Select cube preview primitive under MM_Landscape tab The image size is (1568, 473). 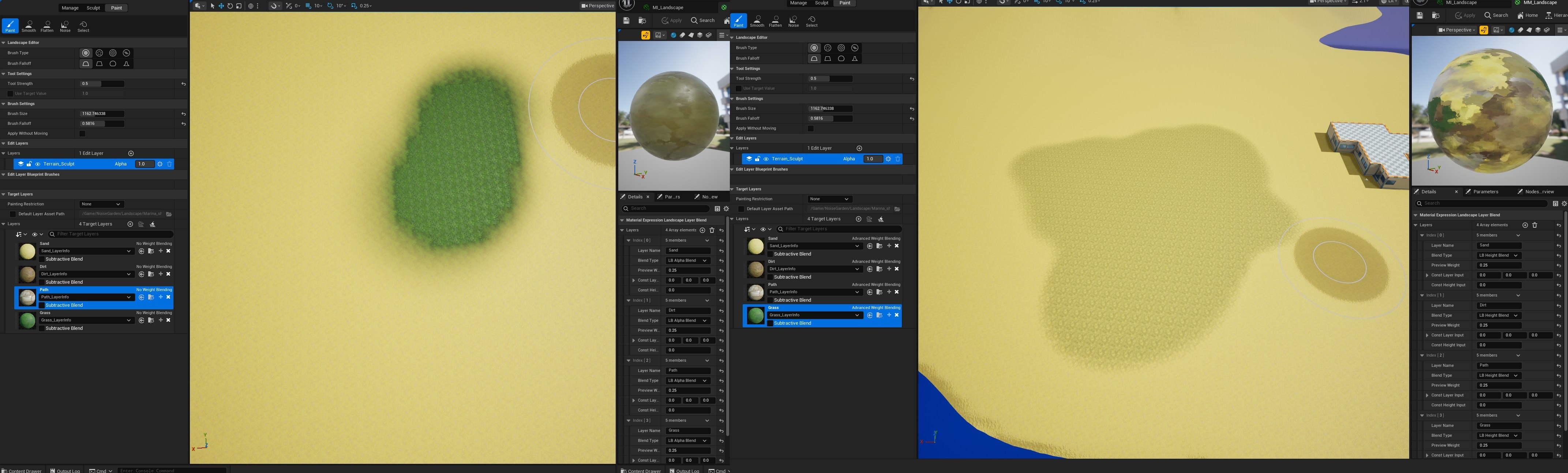[x=1538, y=30]
